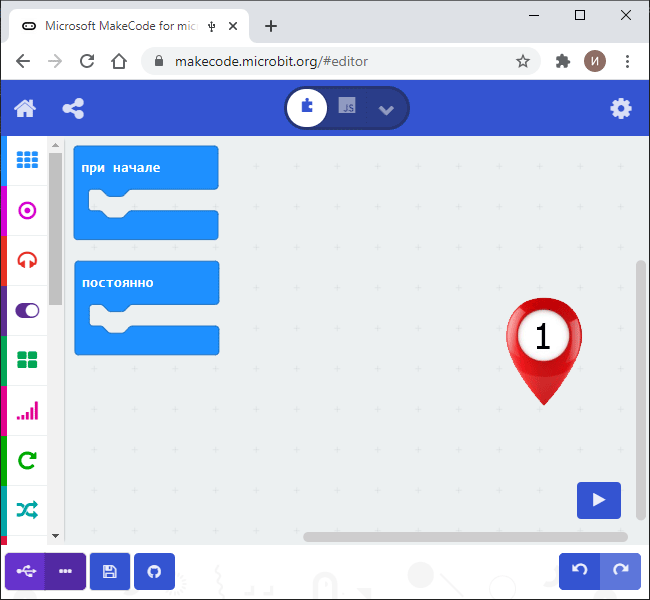650x600 pixels.
Task: Select the 'при начале' block
Action: pyautogui.click(x=146, y=168)
